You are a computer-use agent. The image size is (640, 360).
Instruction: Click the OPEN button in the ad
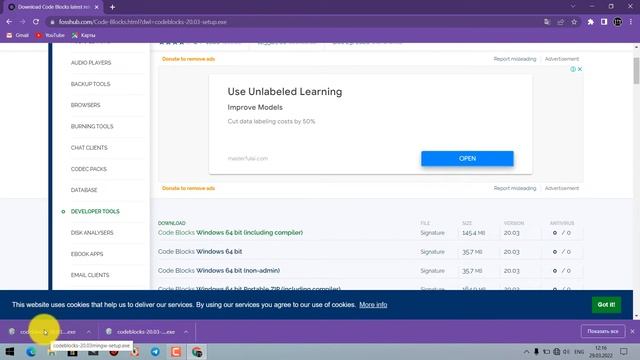(x=467, y=158)
